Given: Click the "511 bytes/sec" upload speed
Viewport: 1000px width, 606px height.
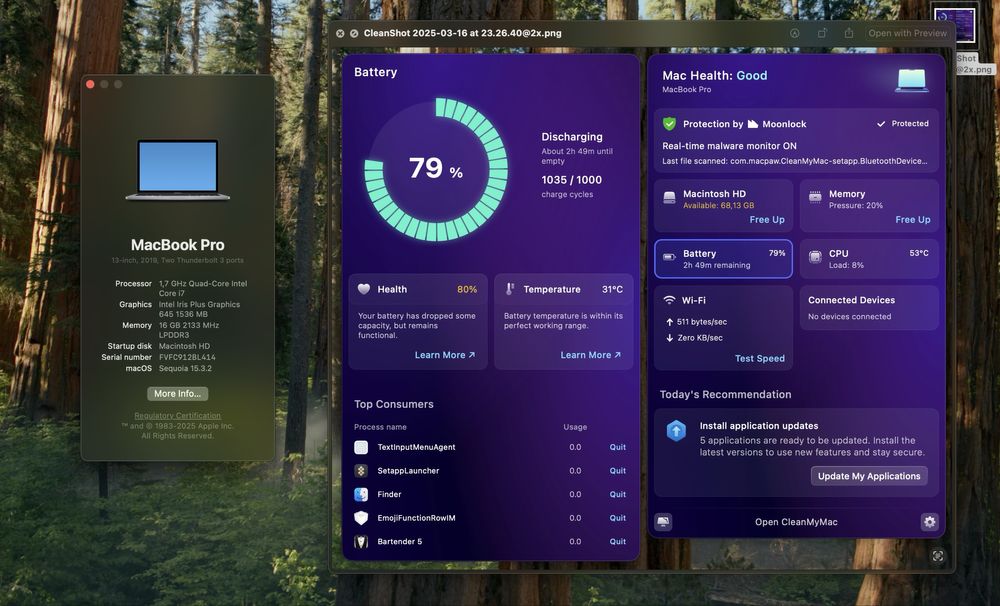Looking at the screenshot, I should [x=702, y=322].
